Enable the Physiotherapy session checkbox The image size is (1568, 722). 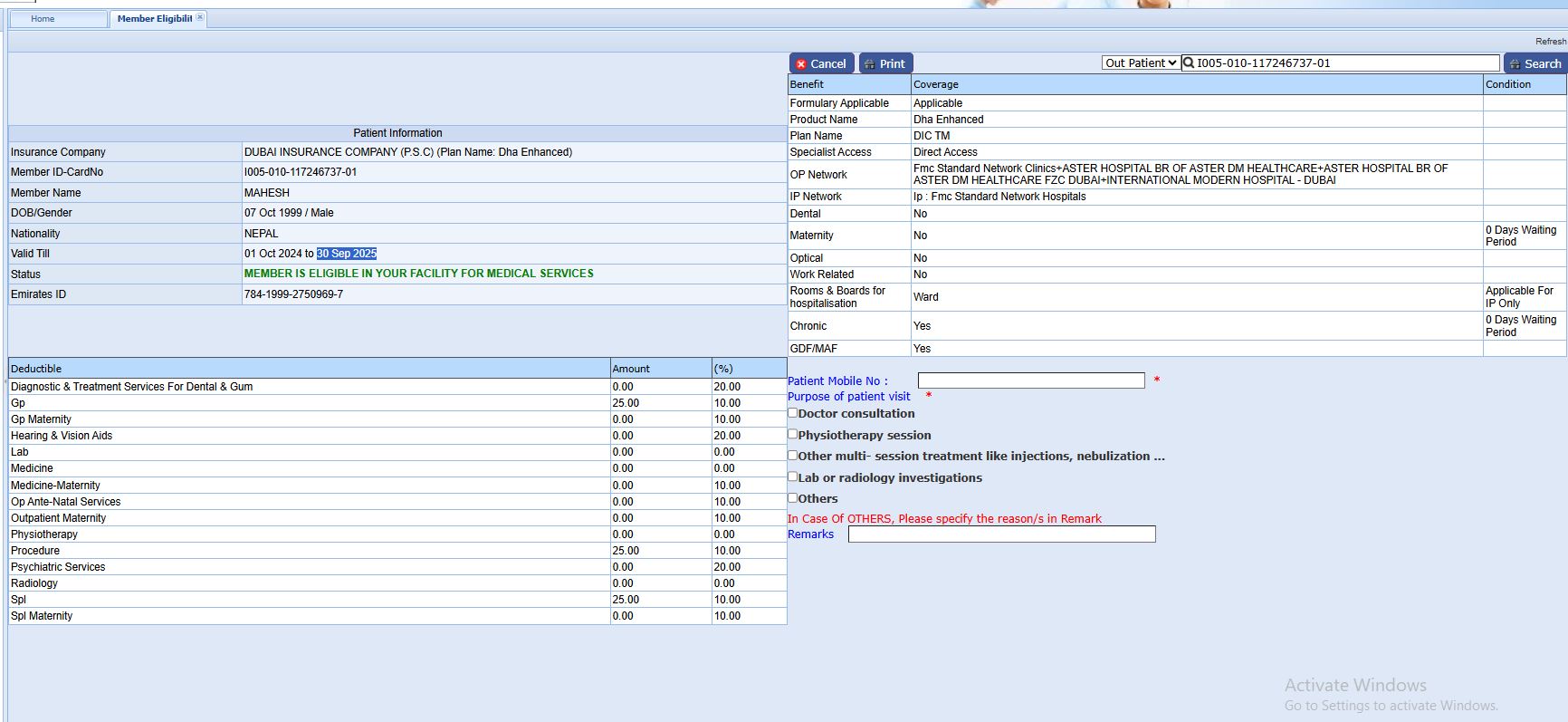(x=793, y=434)
